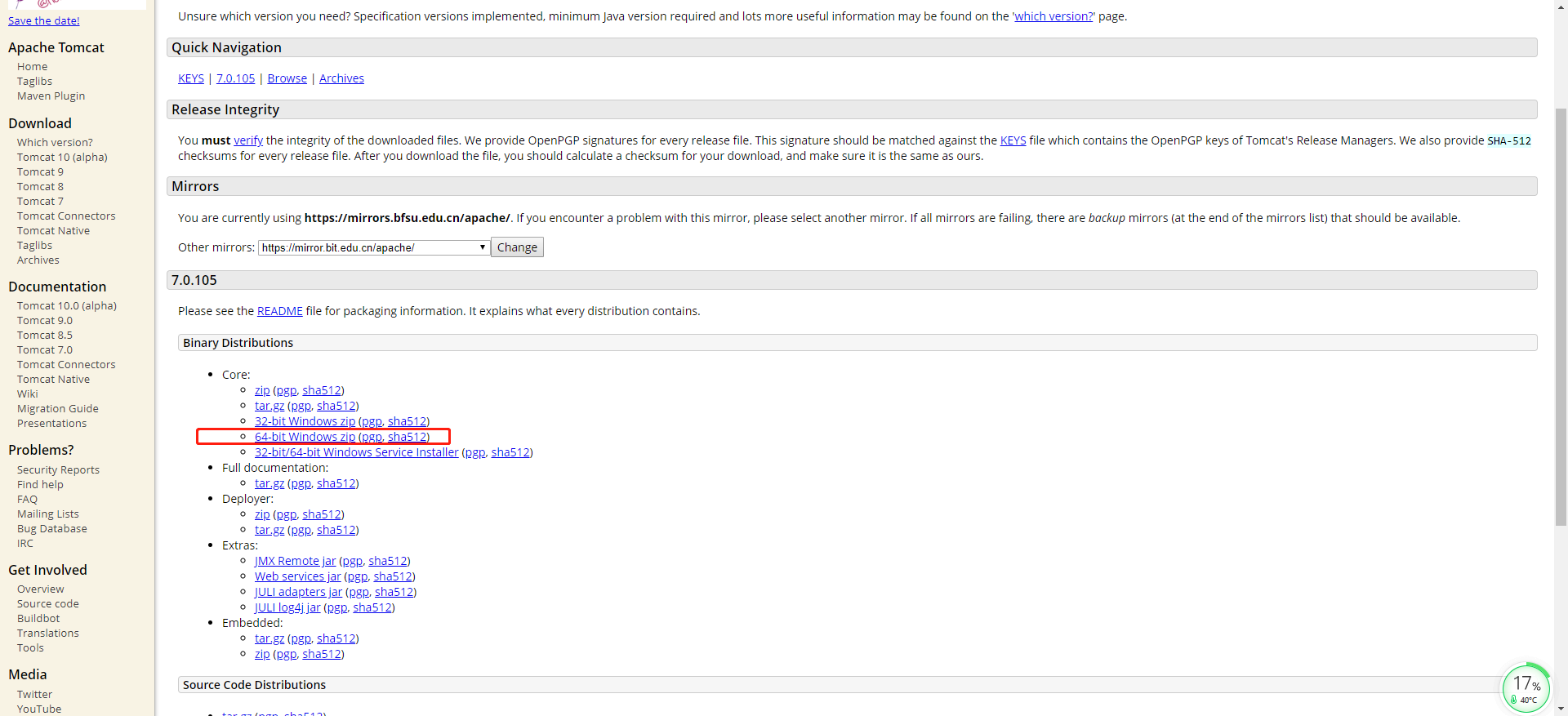Open the 32-bit/64-bit Windows Service Installer link
The image size is (1568, 716).
pos(356,452)
